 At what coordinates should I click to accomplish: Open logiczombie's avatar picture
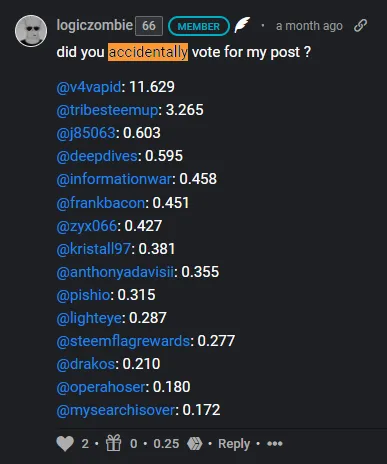pyautogui.click(x=31, y=31)
